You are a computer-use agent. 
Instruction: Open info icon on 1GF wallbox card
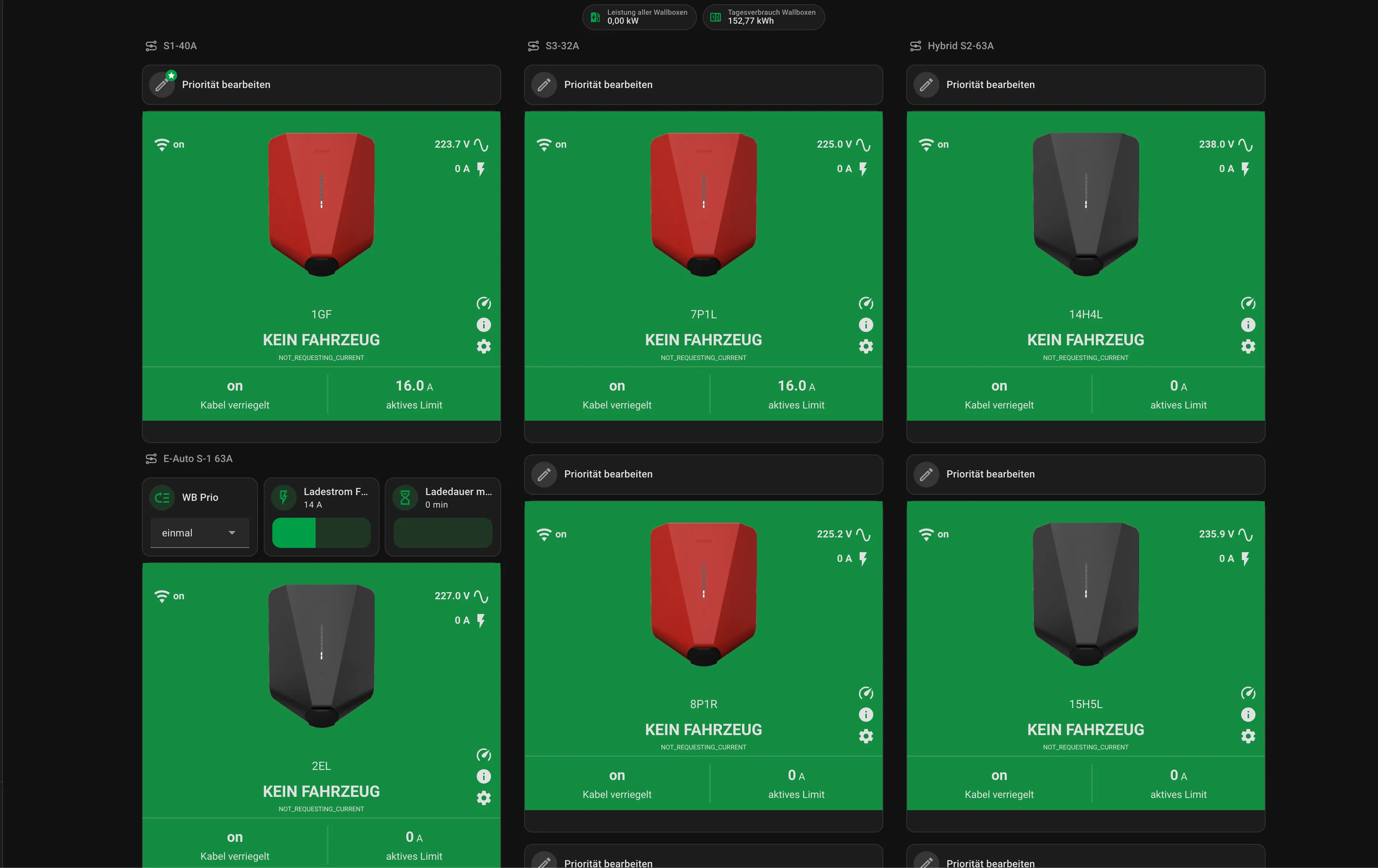[484, 325]
